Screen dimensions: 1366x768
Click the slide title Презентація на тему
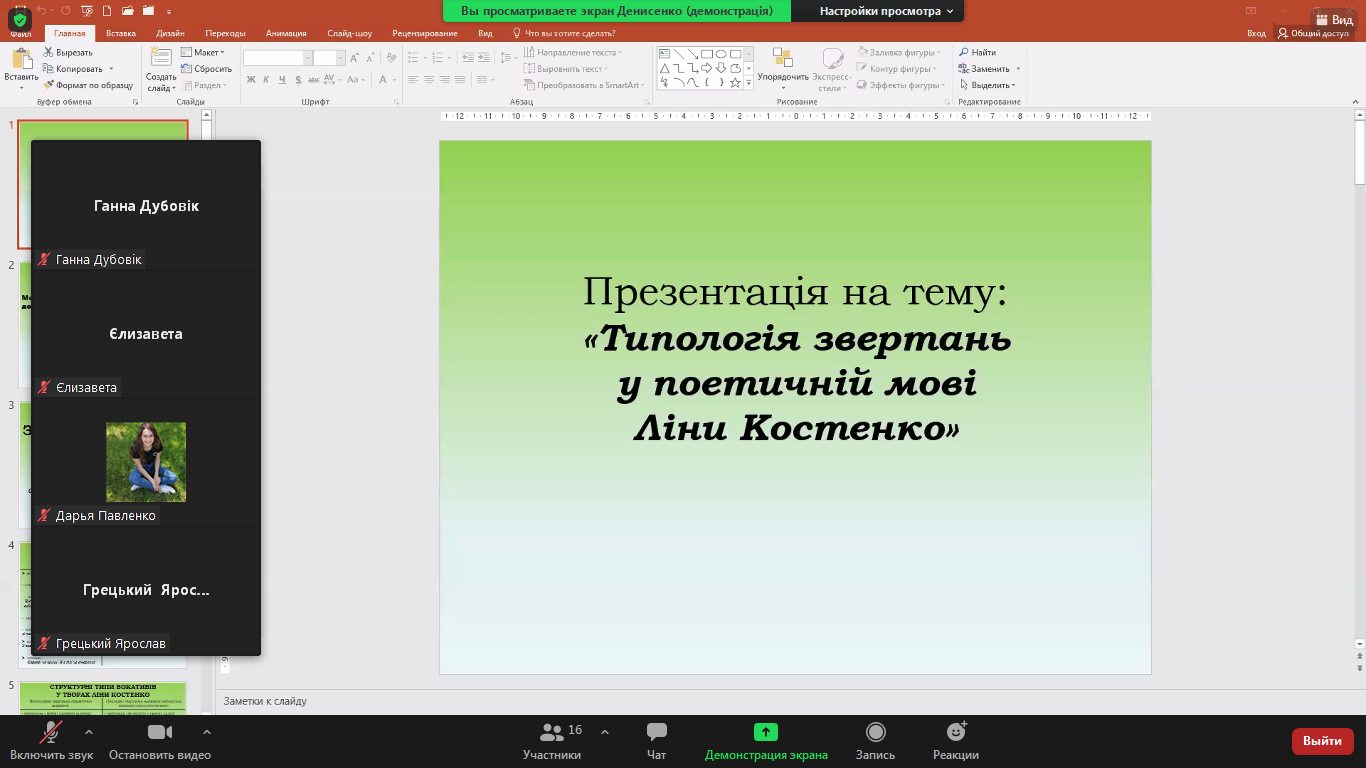[795, 292]
